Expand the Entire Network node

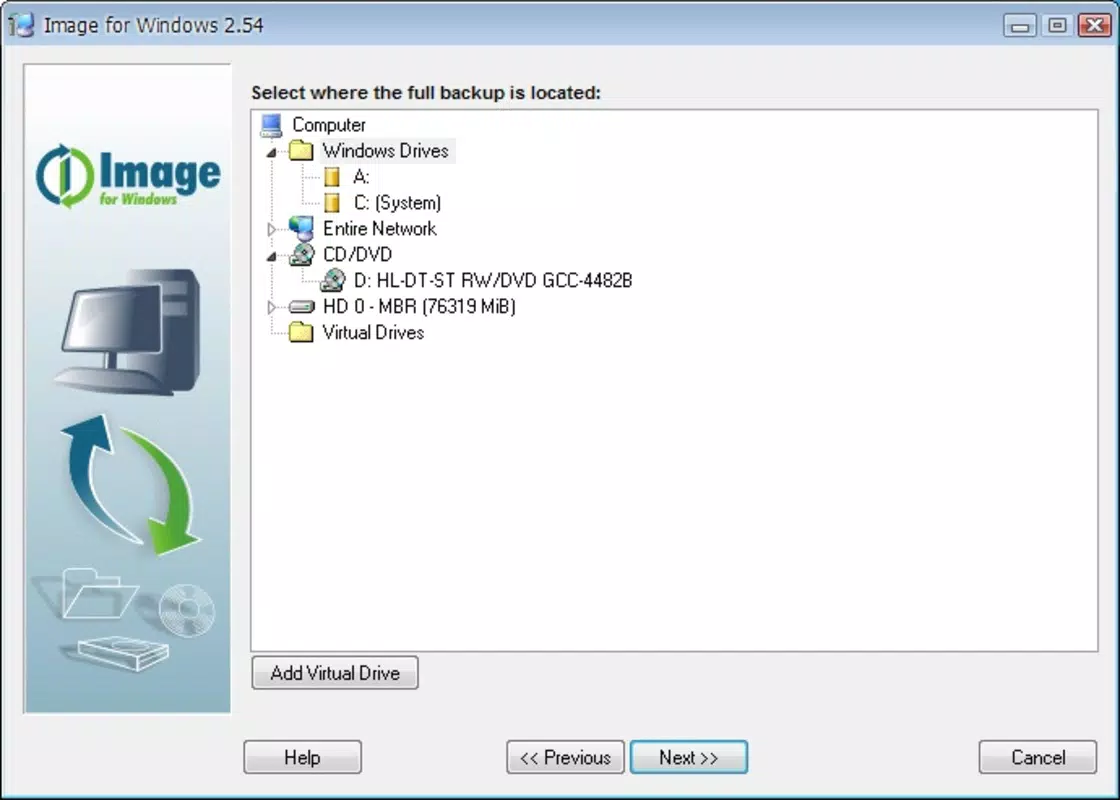(x=271, y=229)
